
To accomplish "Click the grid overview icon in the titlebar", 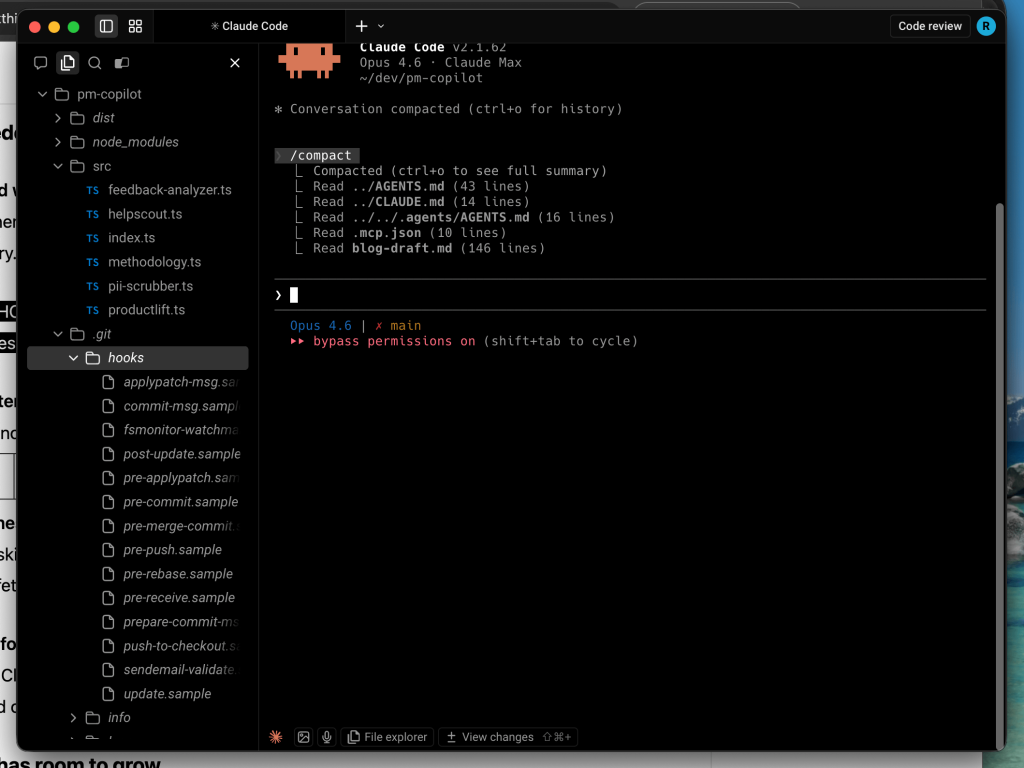I will (135, 26).
